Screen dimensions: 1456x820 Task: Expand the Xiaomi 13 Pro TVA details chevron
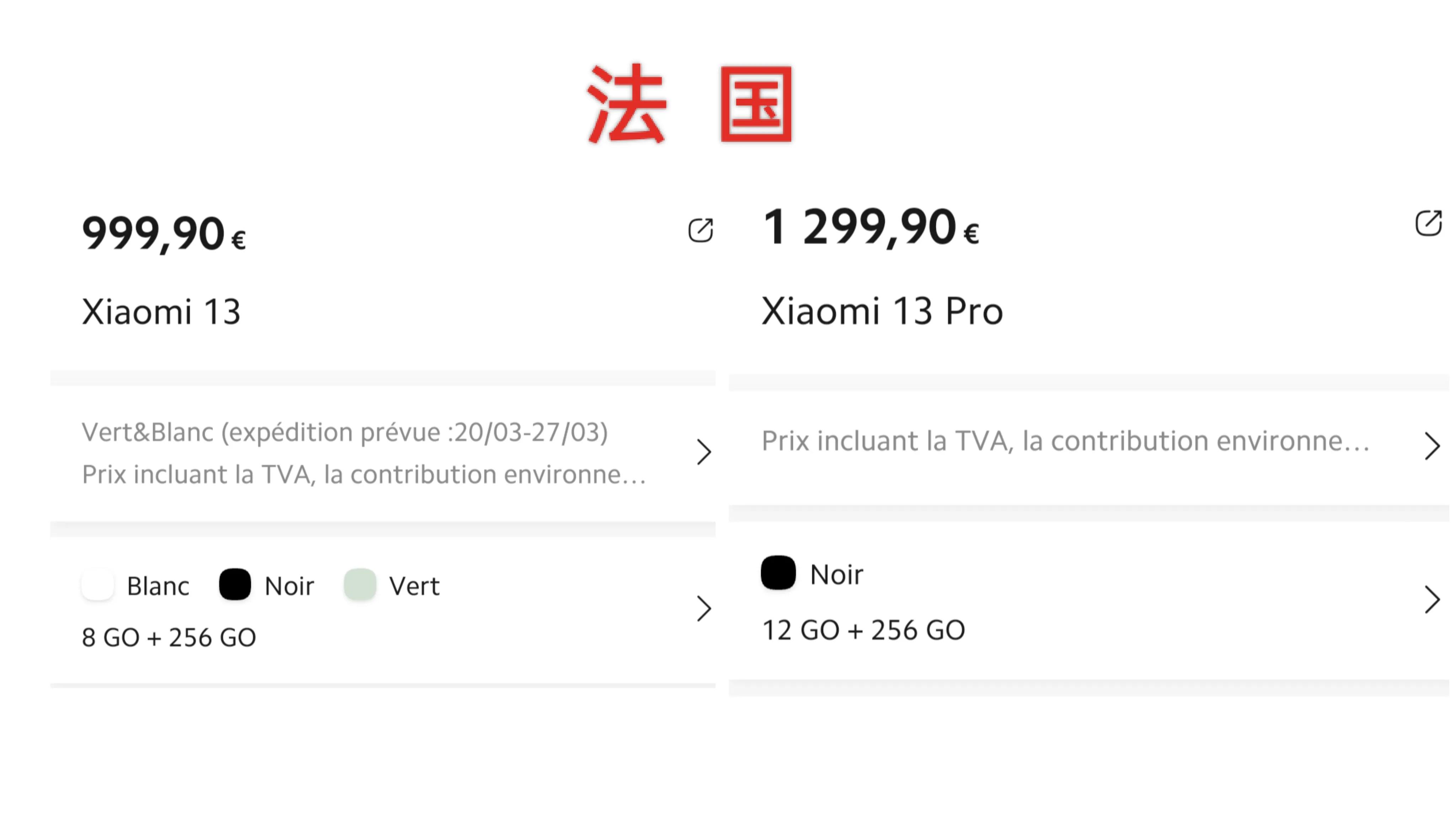[1433, 446]
